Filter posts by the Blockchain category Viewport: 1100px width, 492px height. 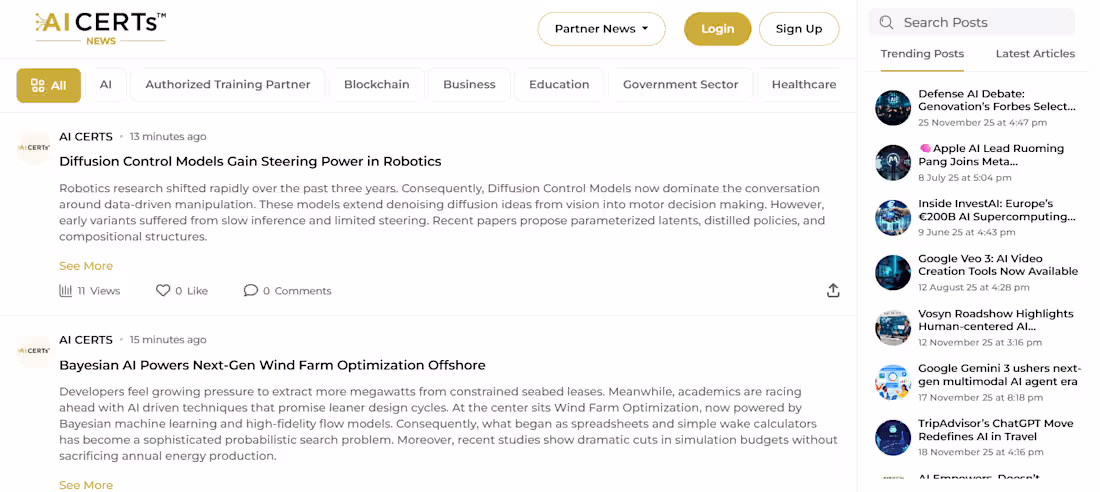[x=377, y=85]
